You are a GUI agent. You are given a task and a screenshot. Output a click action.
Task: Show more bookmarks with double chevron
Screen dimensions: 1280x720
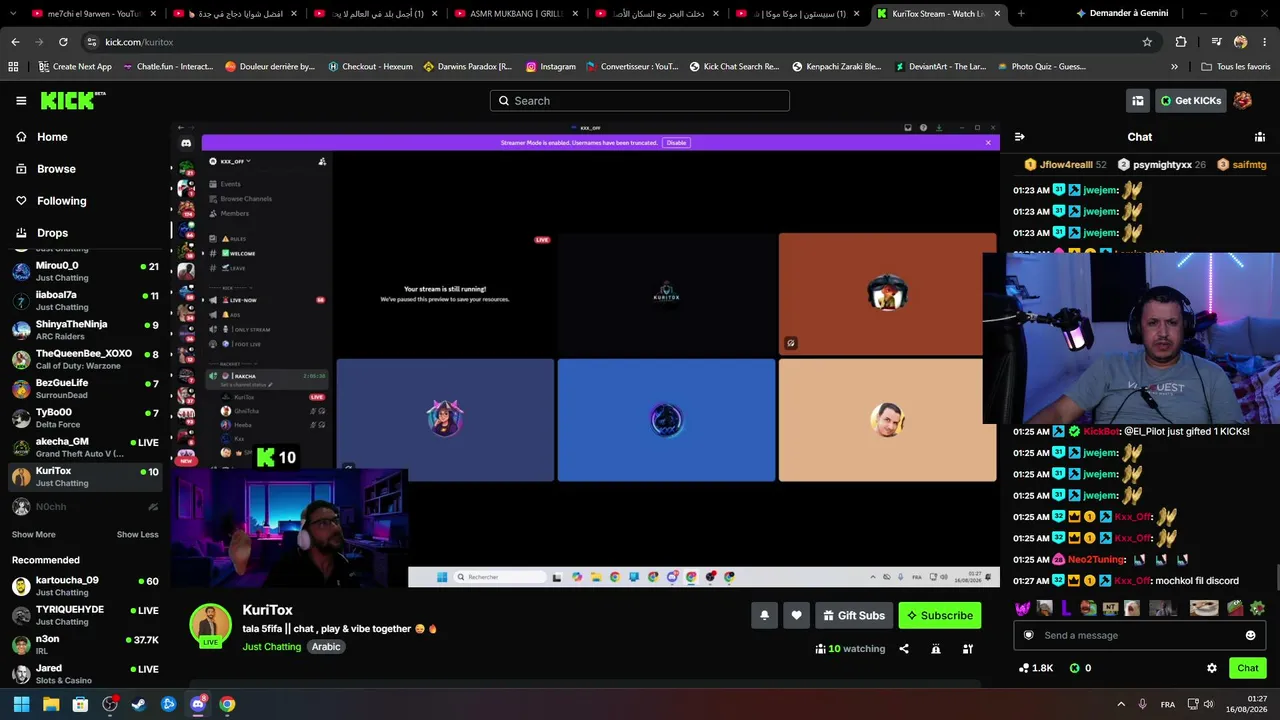[1174, 67]
